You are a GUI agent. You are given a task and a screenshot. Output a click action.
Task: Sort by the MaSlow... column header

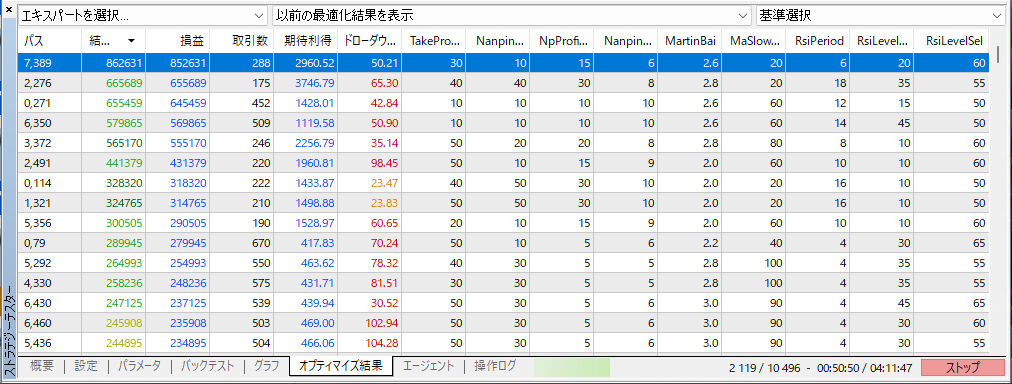(x=754, y=41)
